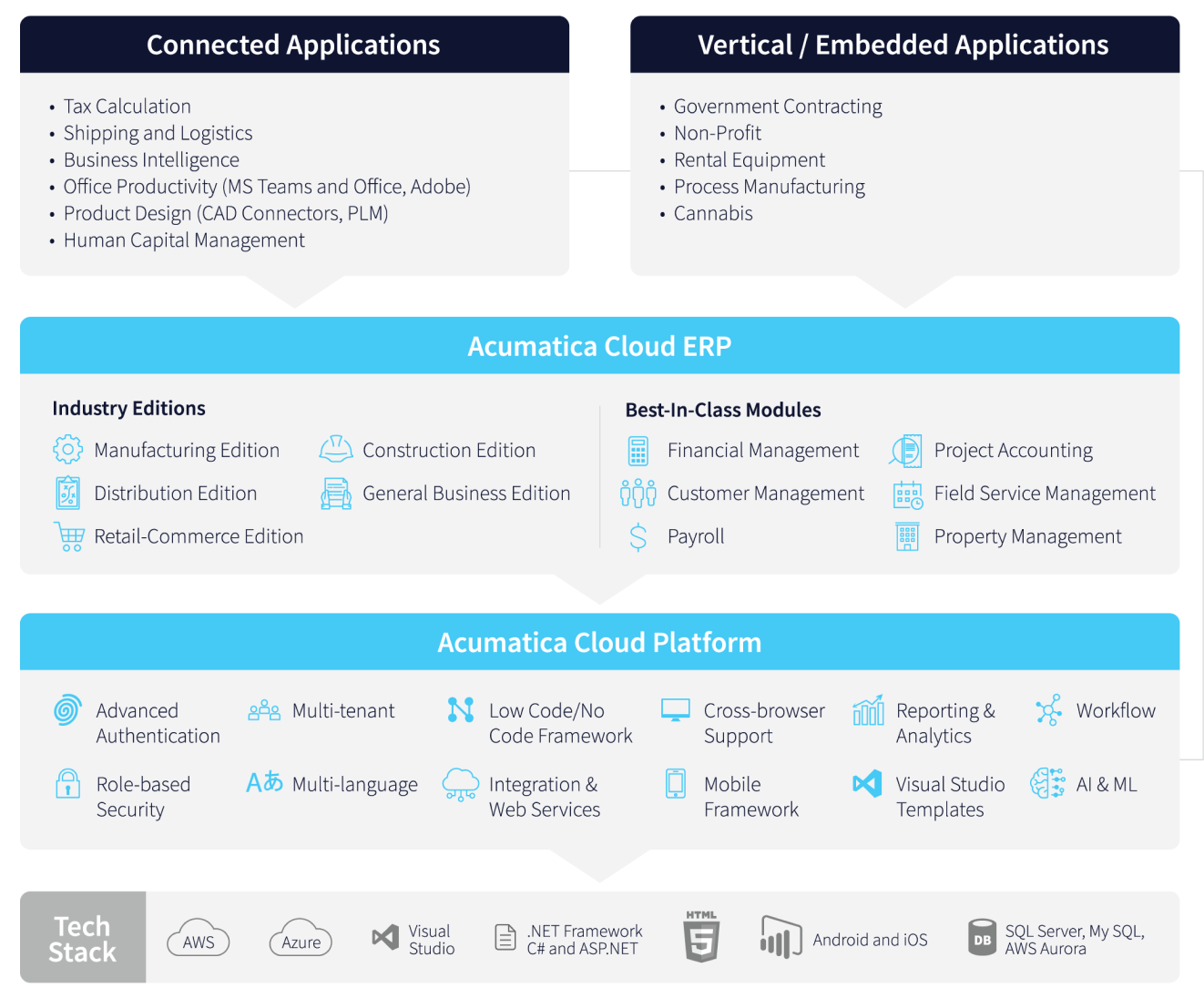Image resolution: width=1204 pixels, height=998 pixels.
Task: Click the SQL Server, My SQL, AWS Aurora label
Action: pyautogui.click(x=1075, y=940)
